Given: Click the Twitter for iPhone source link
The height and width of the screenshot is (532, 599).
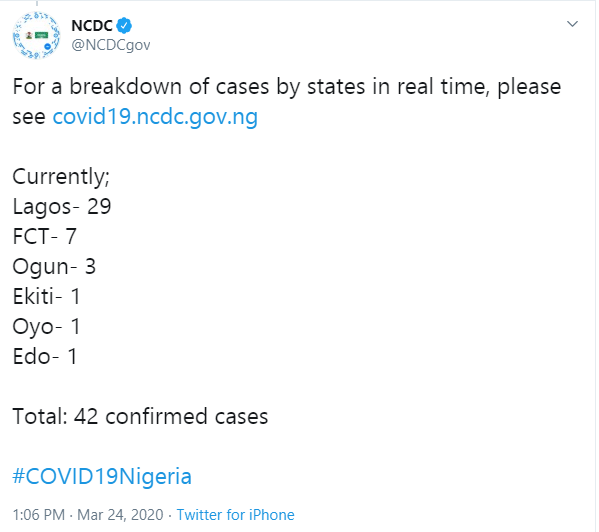Looking at the screenshot, I should pos(235,515).
